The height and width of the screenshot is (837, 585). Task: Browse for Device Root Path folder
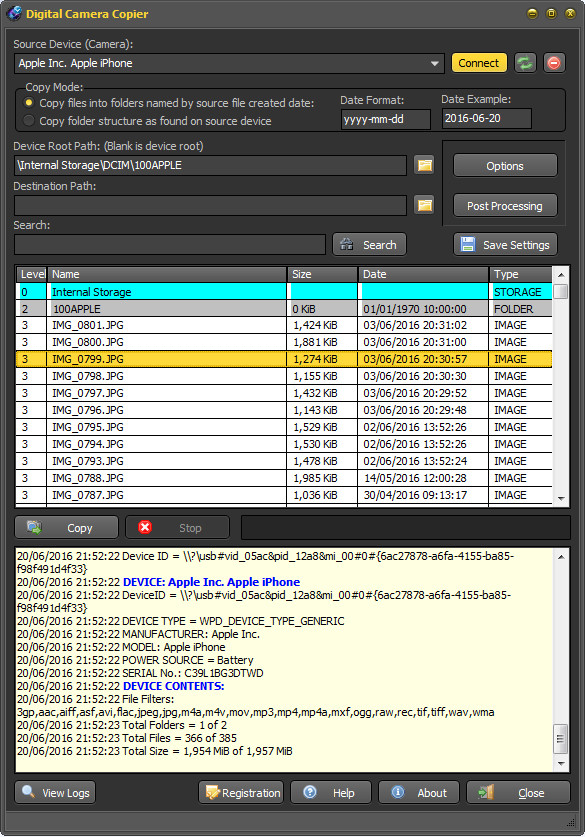pyautogui.click(x=424, y=165)
